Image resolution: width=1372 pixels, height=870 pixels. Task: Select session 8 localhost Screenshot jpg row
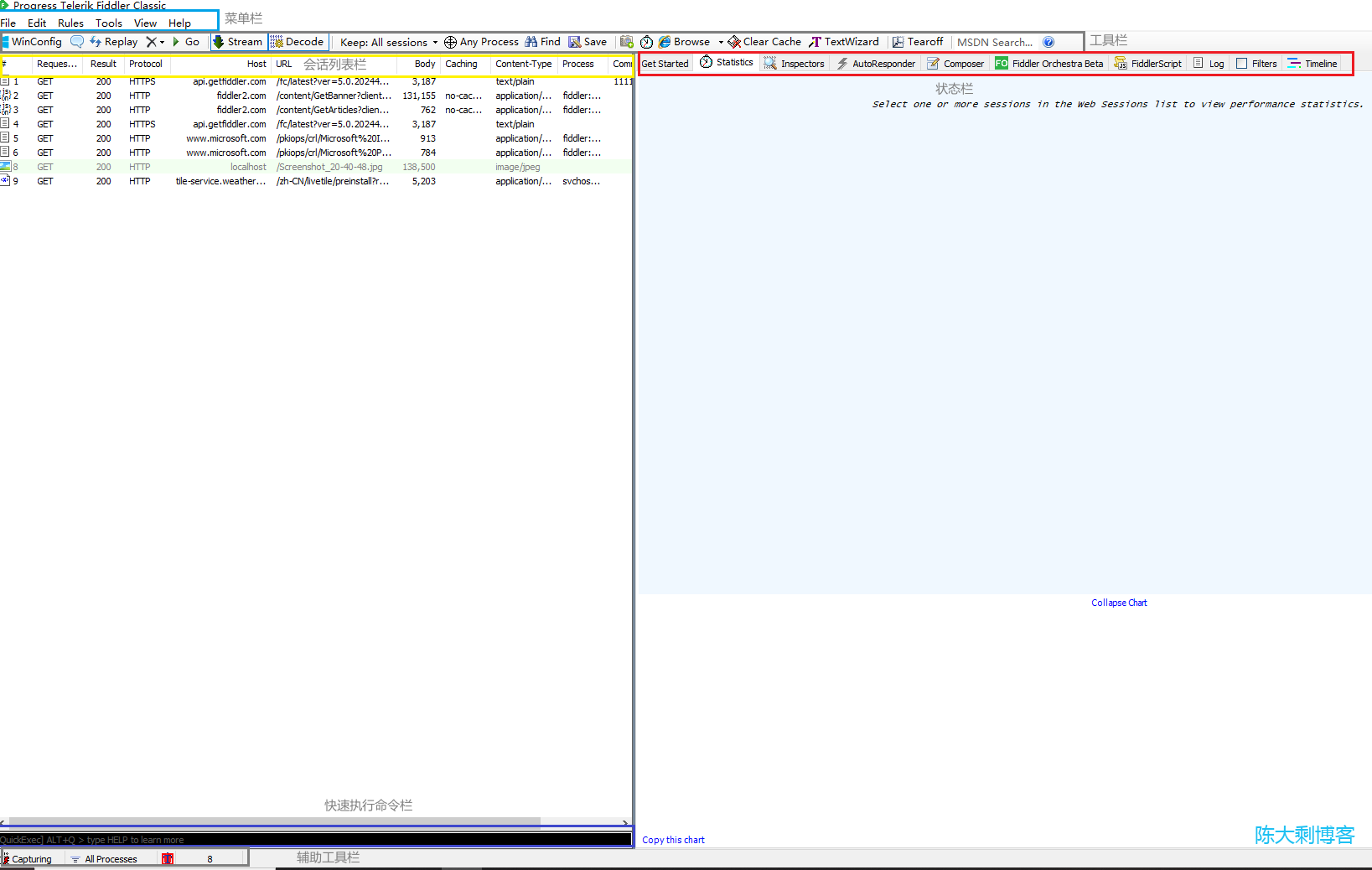tap(316, 167)
